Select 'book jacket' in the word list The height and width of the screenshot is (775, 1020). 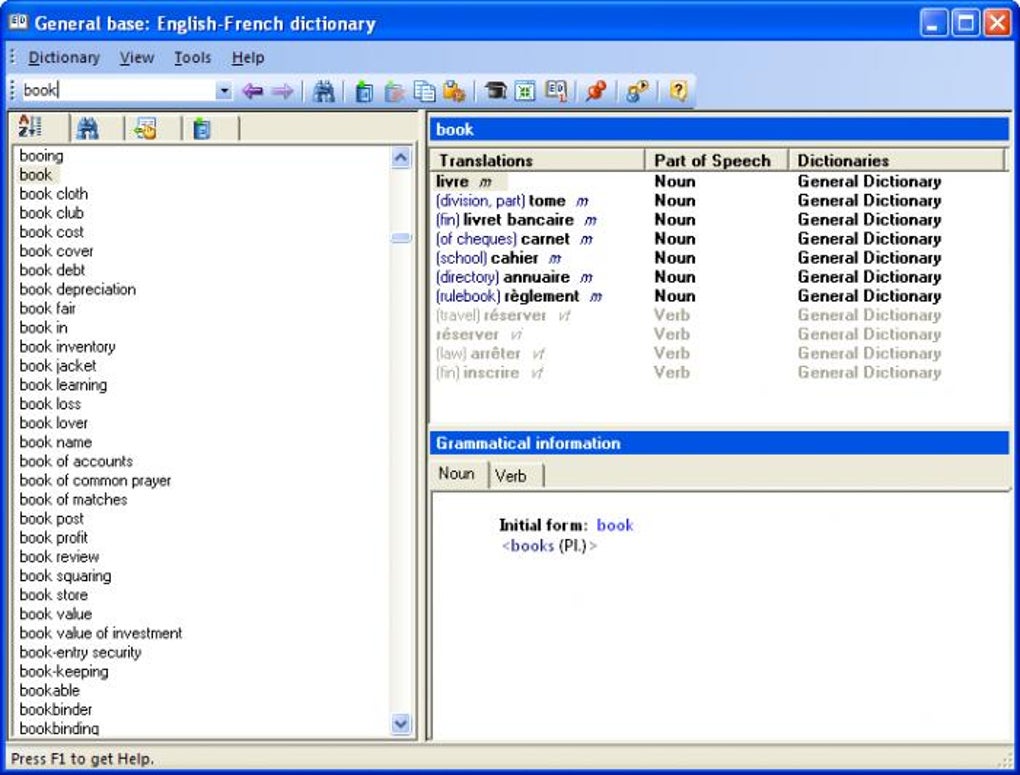(x=58, y=366)
